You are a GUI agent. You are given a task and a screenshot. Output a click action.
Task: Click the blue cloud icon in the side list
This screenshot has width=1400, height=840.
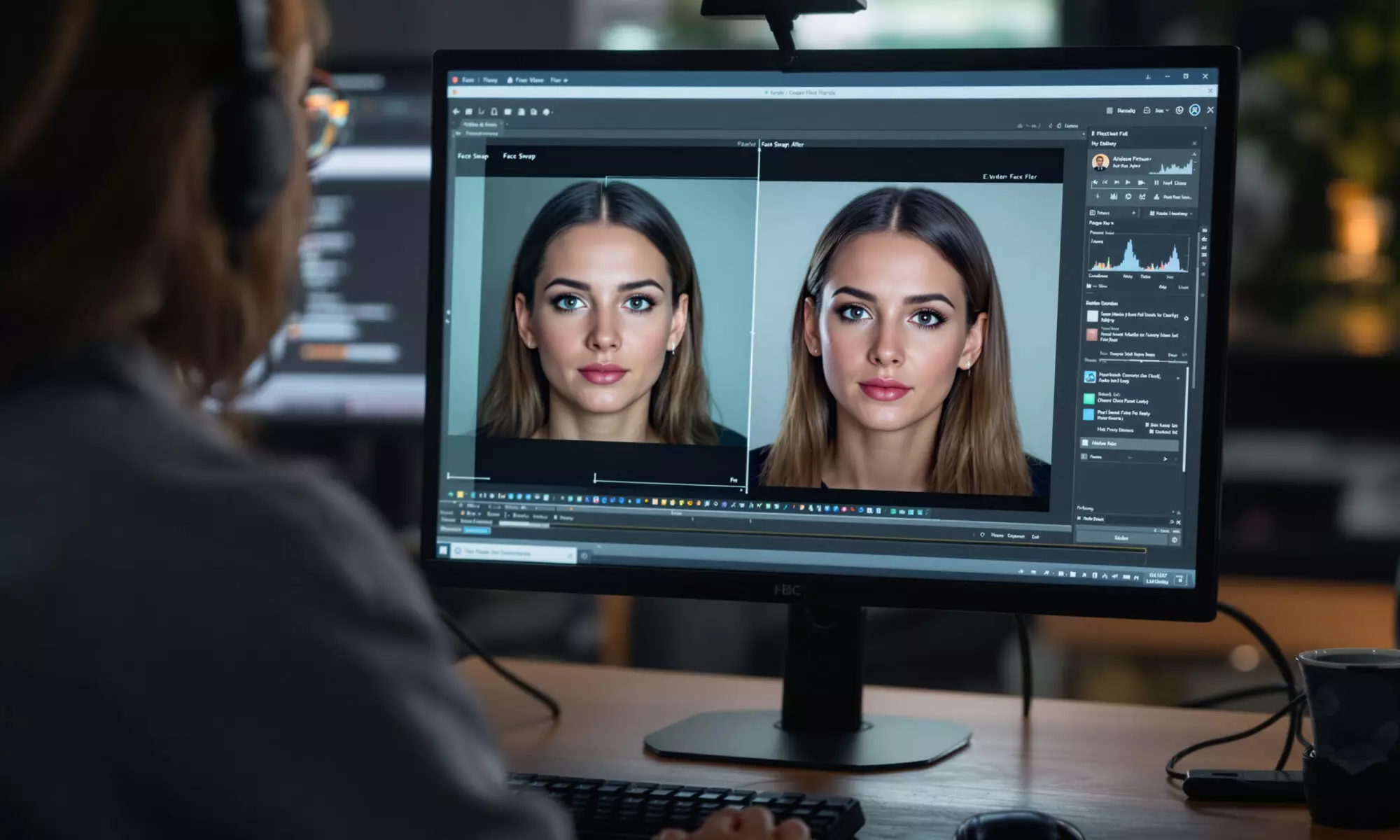1090,377
